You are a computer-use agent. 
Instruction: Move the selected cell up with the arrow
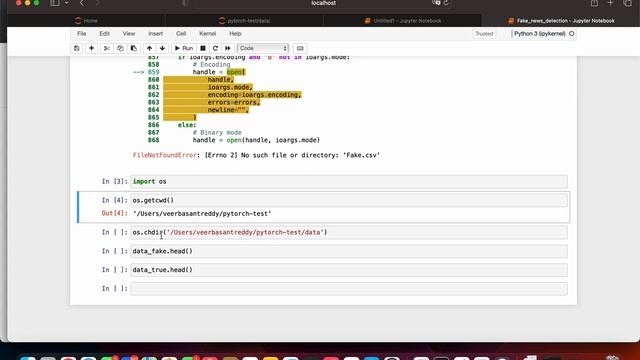tap(149, 48)
